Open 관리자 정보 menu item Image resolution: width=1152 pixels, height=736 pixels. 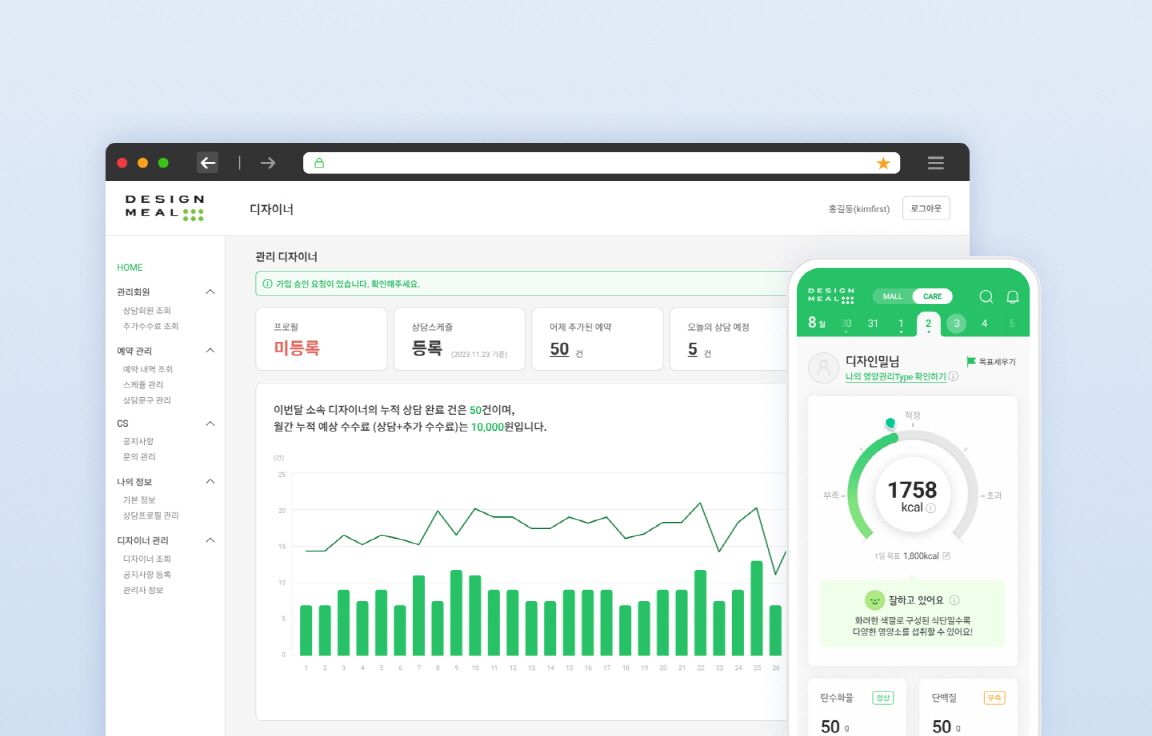point(143,590)
